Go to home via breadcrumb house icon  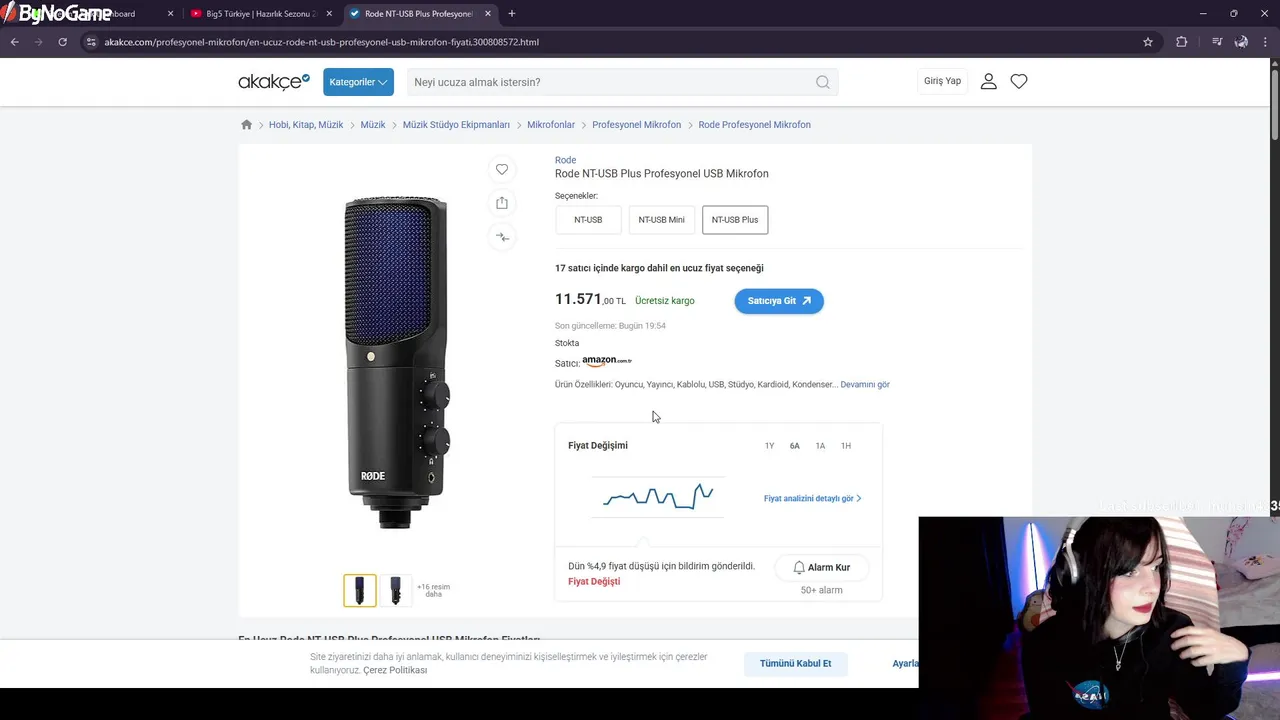(x=247, y=125)
